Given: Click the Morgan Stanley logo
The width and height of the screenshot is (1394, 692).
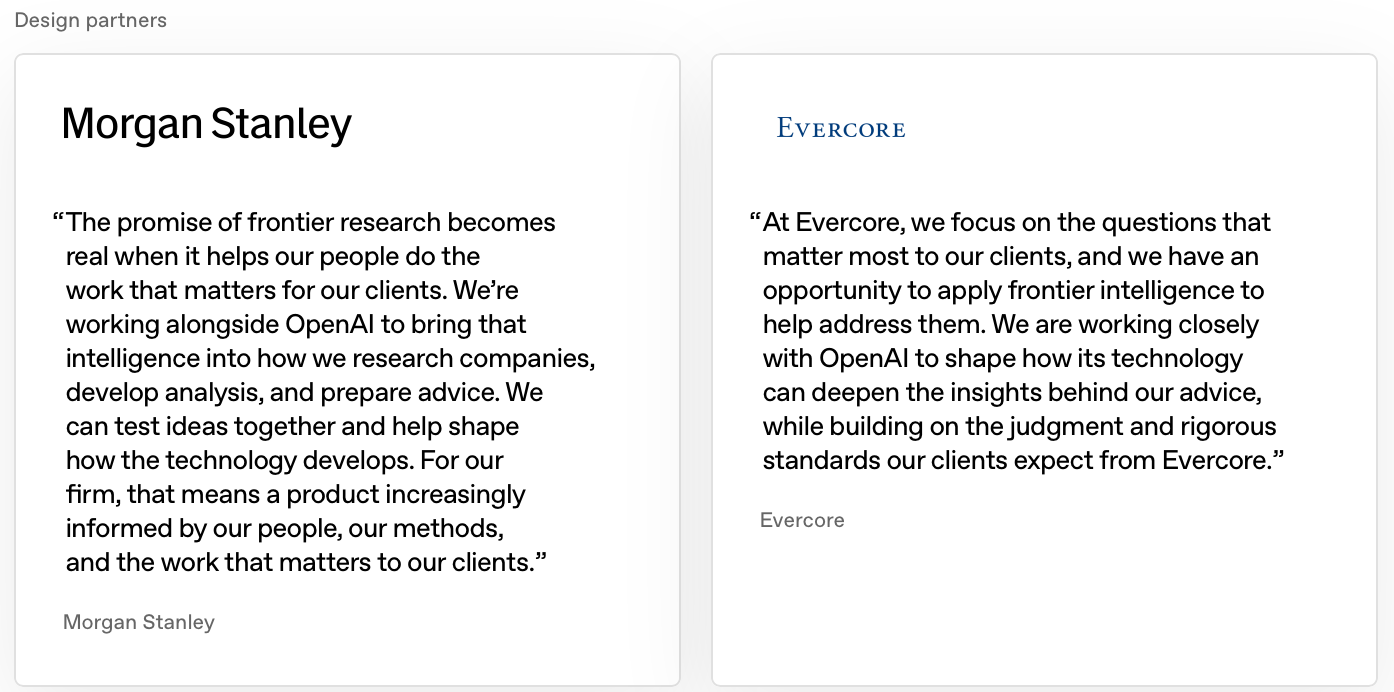Looking at the screenshot, I should pos(206,124).
